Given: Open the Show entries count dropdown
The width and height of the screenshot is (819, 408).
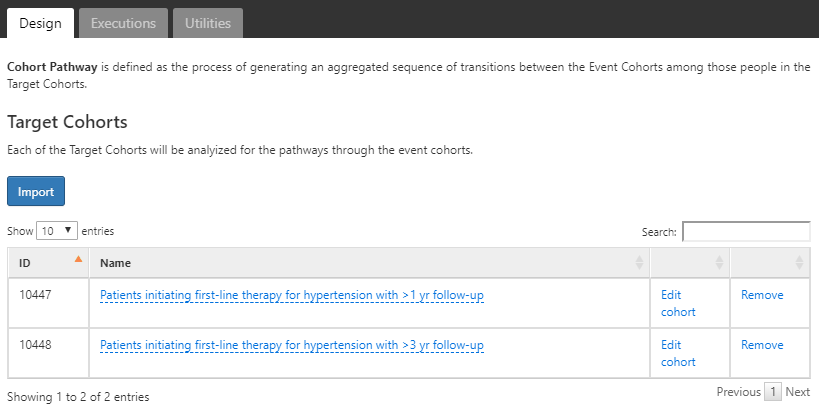Looking at the screenshot, I should [x=57, y=231].
